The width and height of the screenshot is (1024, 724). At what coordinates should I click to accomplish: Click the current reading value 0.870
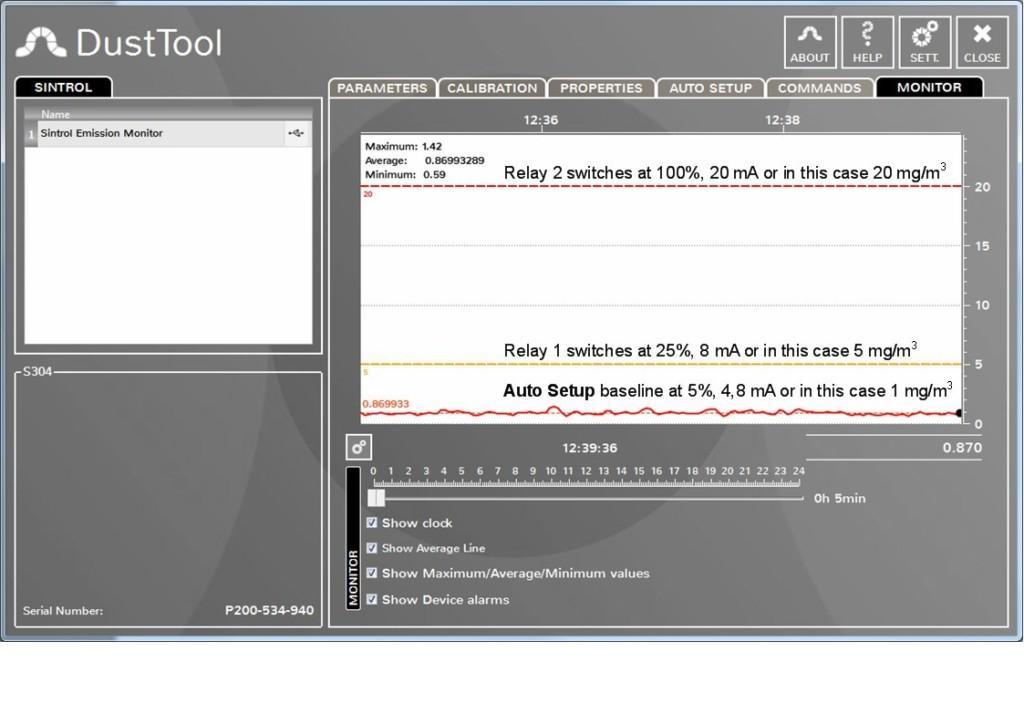[x=962, y=448]
